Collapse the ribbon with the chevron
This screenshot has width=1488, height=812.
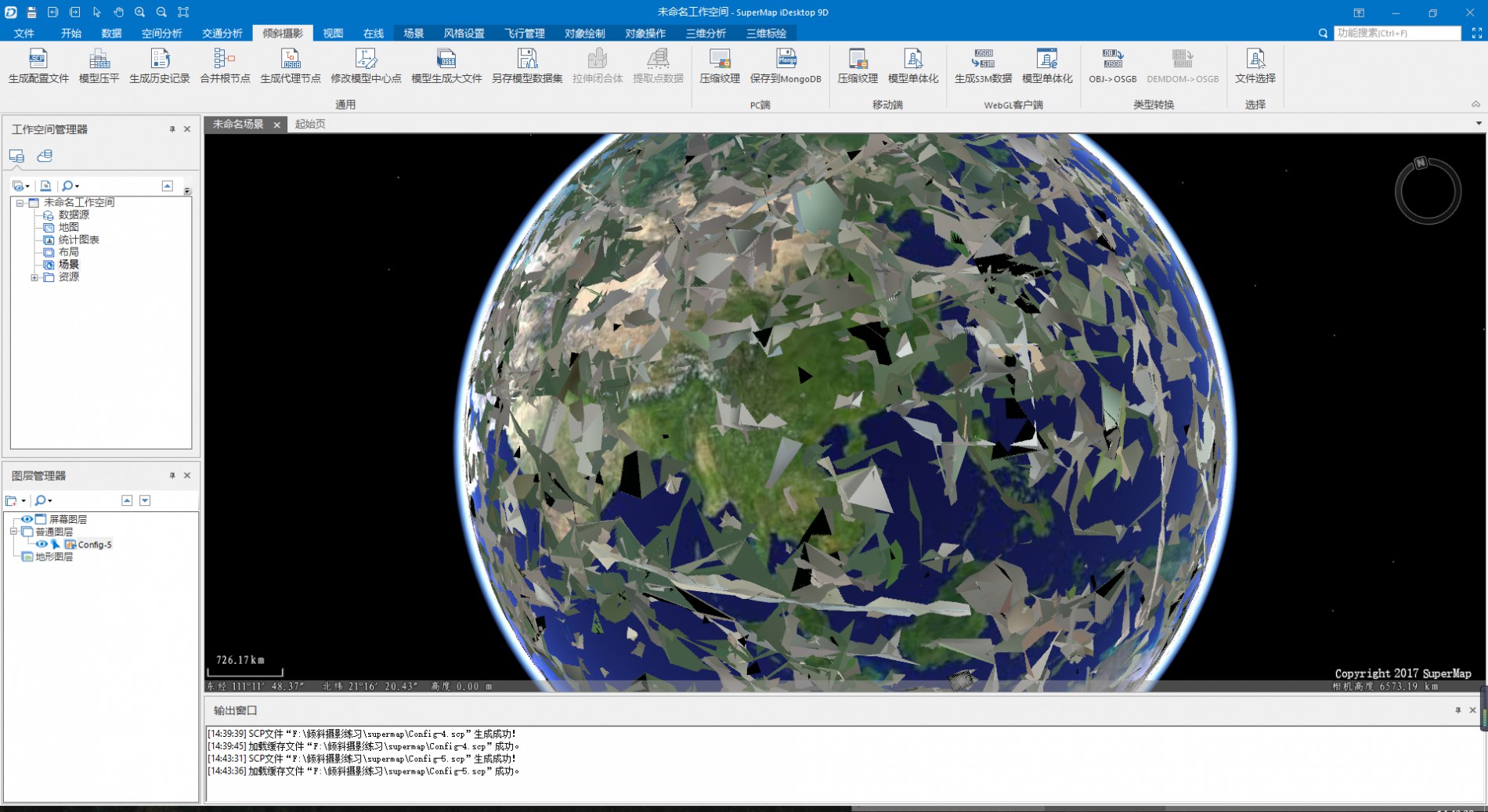tap(1475, 104)
